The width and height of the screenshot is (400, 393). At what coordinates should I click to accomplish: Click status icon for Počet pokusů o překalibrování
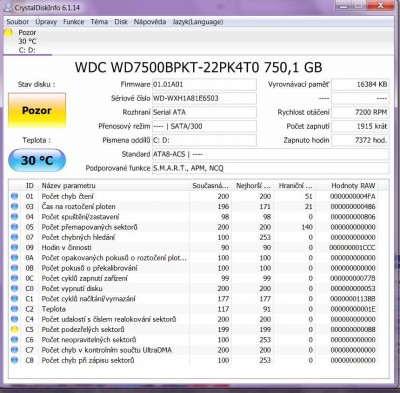coord(14,268)
